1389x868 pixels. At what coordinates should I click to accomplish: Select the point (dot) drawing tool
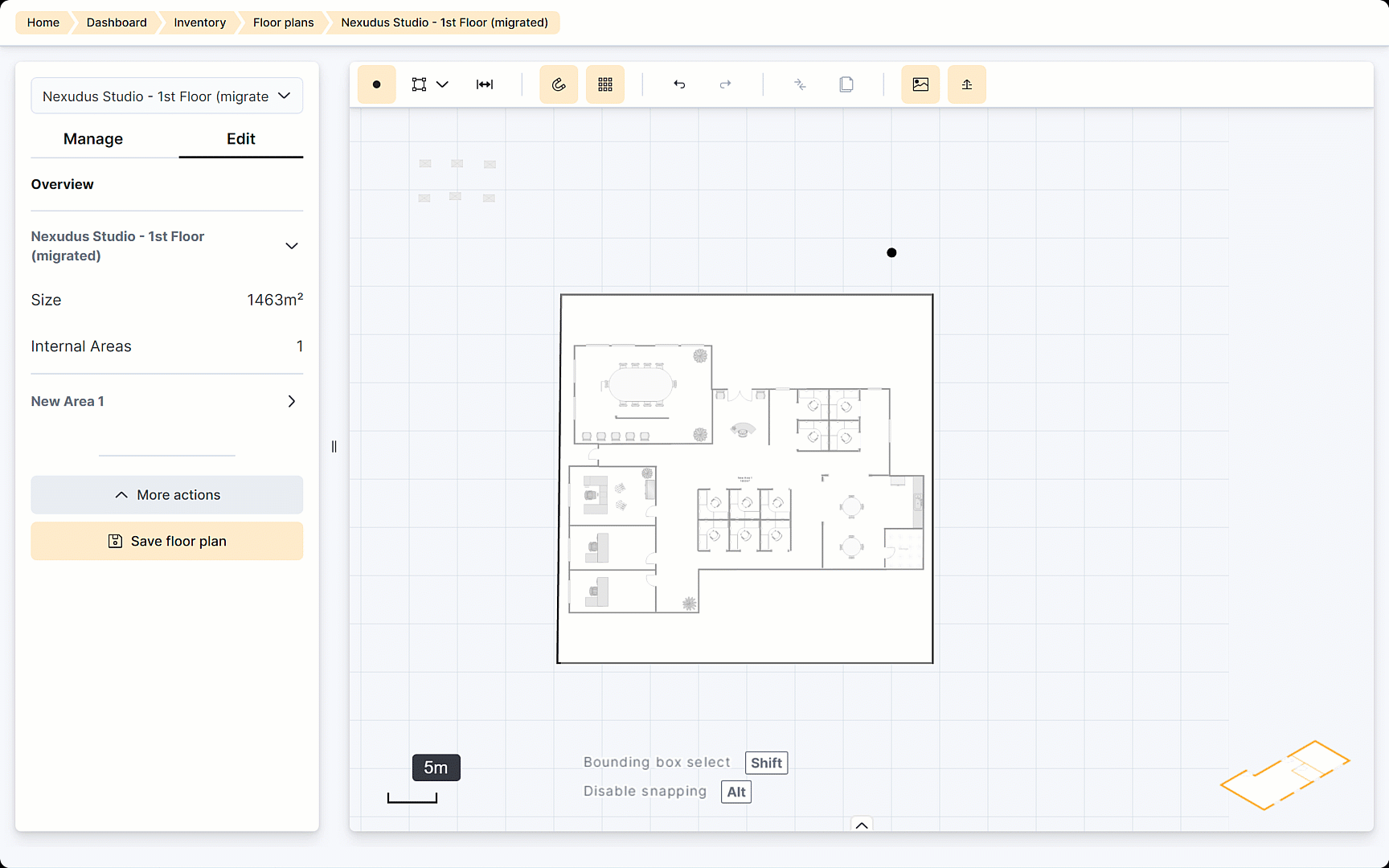pyautogui.click(x=376, y=84)
